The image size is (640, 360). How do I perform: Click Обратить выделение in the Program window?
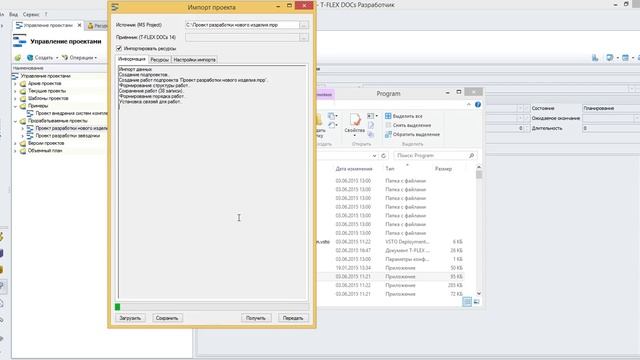click(x=412, y=134)
